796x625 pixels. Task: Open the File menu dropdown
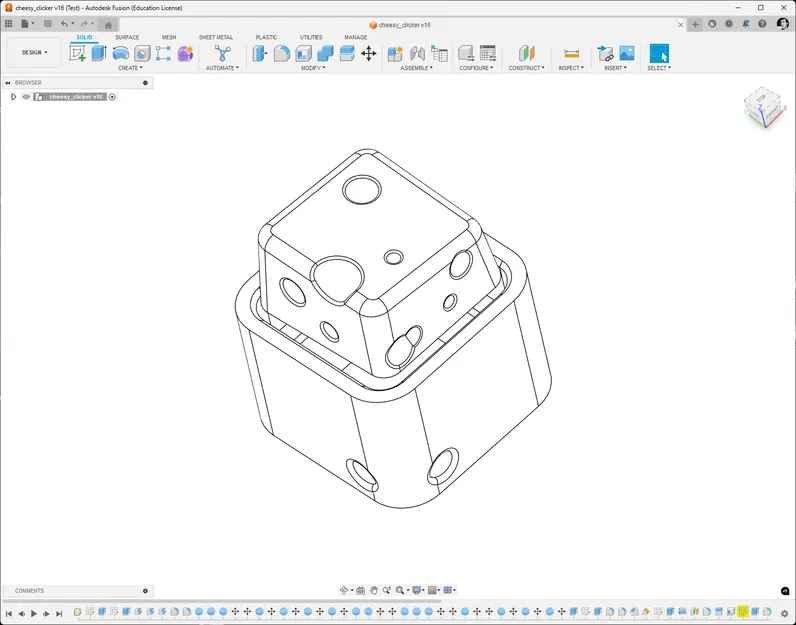[x=28, y=24]
